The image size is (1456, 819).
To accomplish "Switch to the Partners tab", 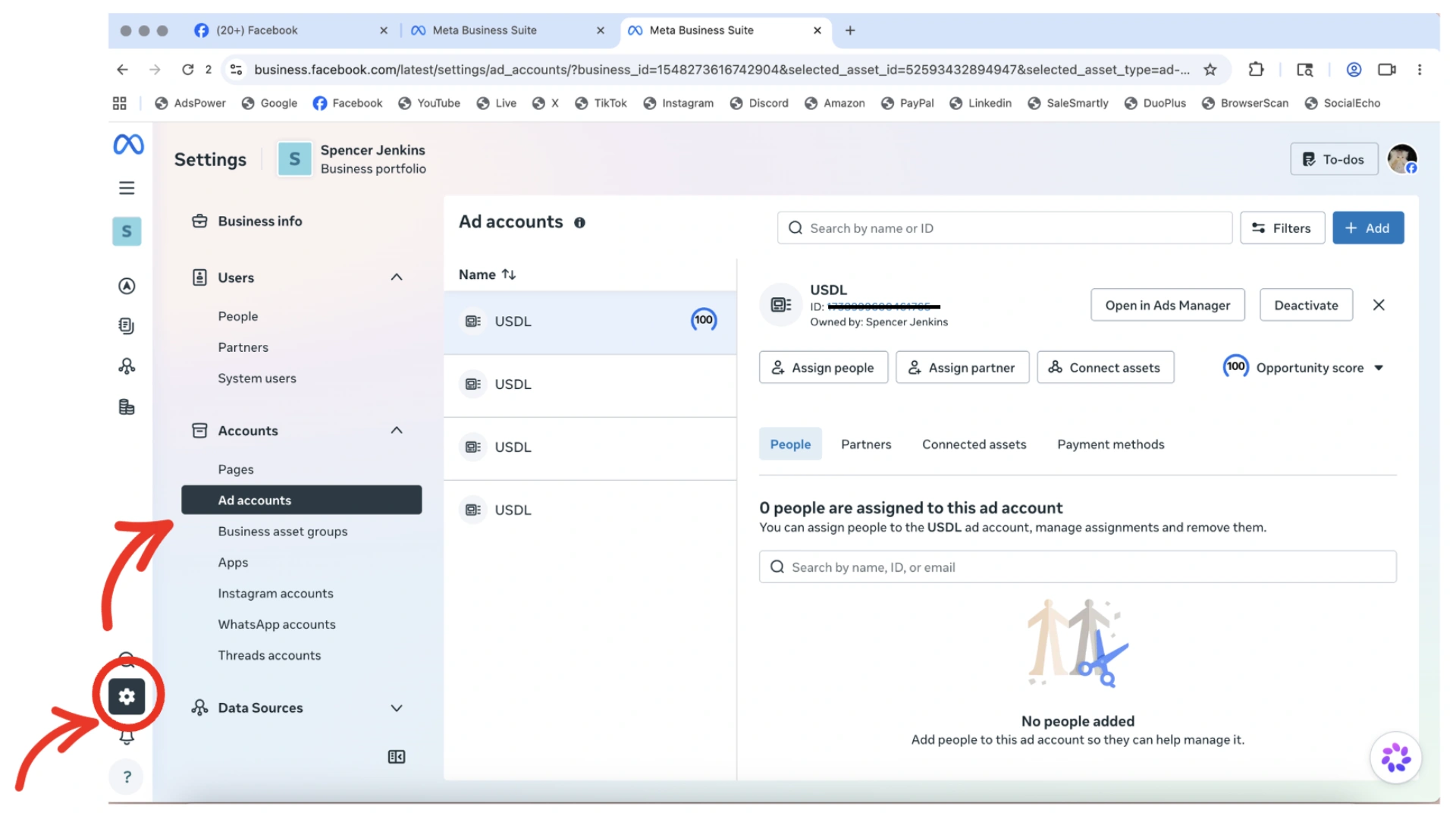I will pos(866,444).
